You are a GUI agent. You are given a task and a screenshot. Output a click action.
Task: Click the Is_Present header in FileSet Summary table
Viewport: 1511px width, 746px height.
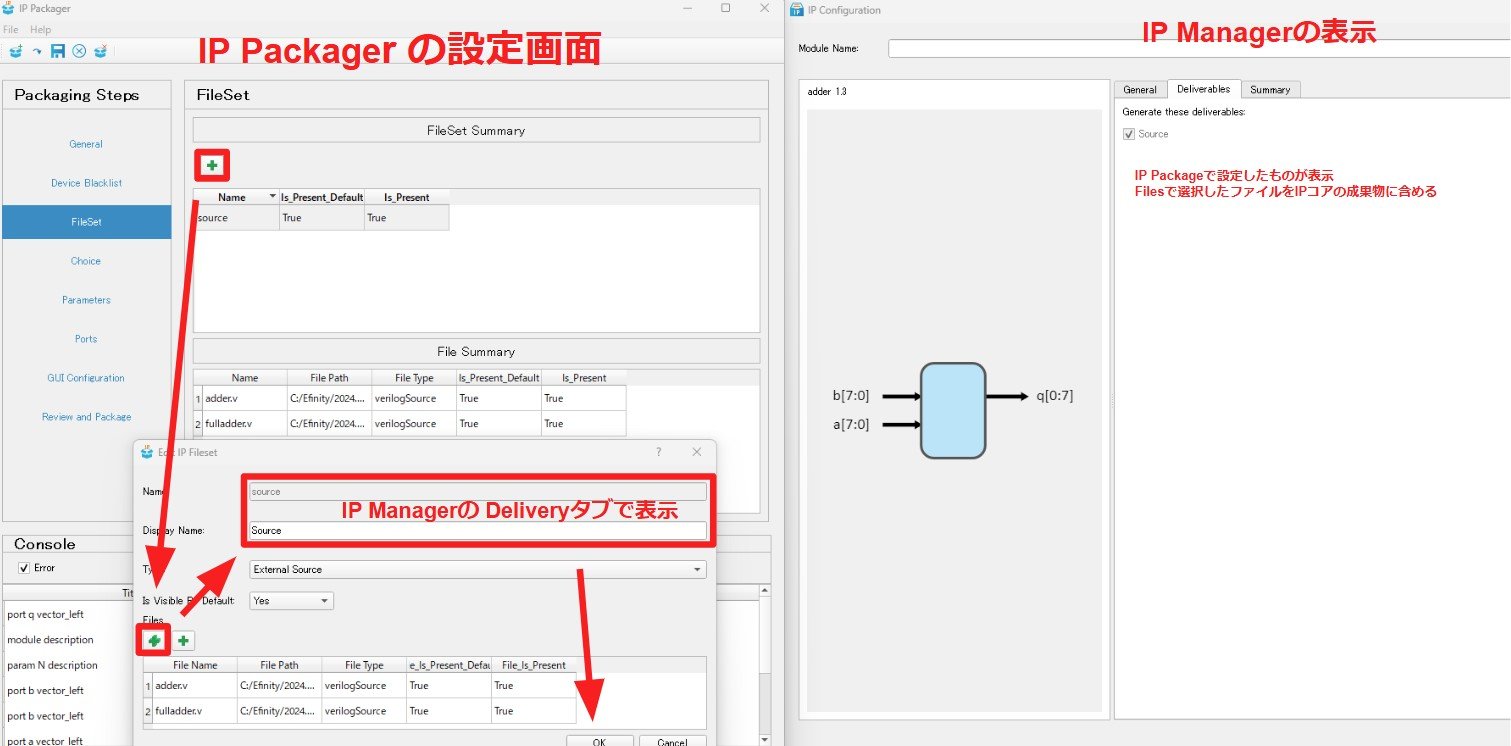(407, 197)
